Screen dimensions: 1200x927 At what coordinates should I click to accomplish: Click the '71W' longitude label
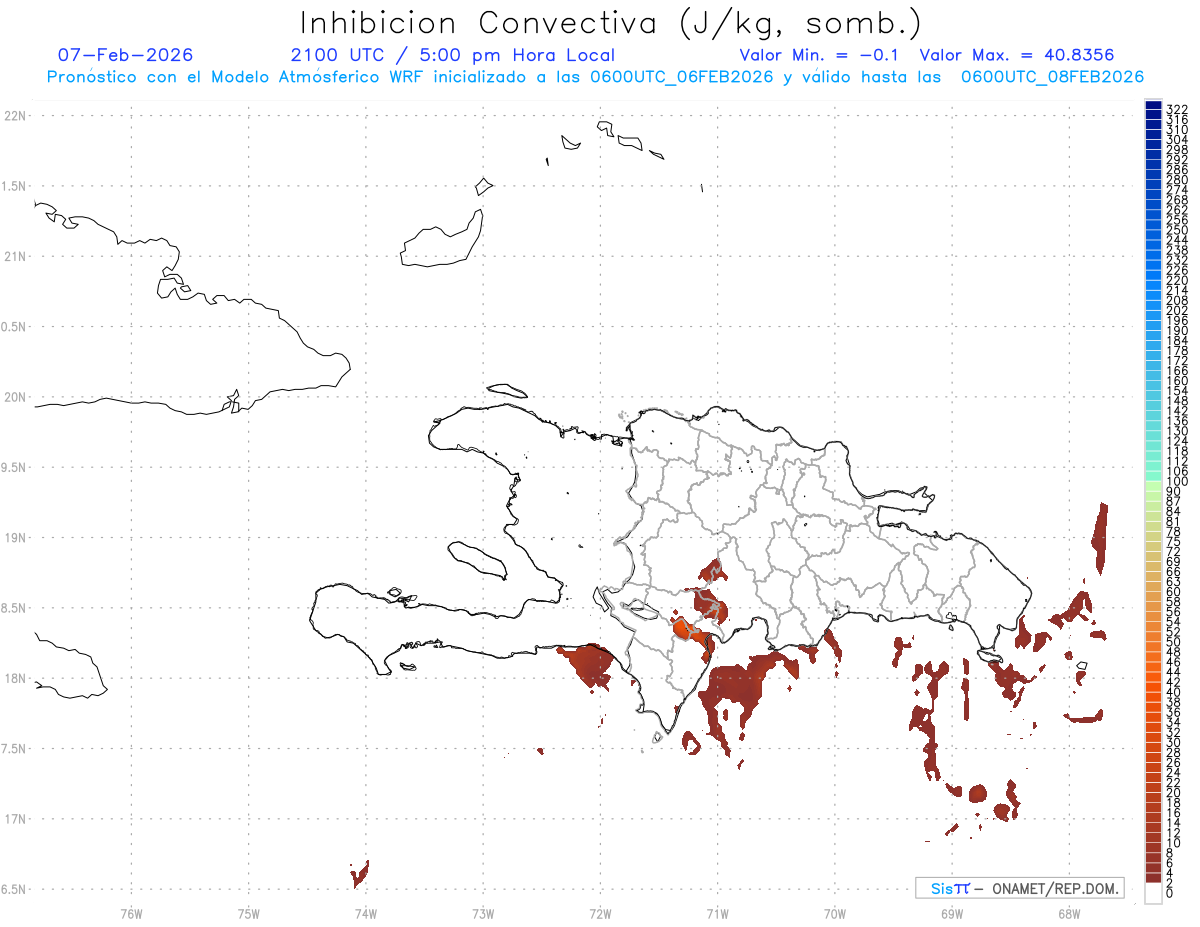pyautogui.click(x=717, y=913)
